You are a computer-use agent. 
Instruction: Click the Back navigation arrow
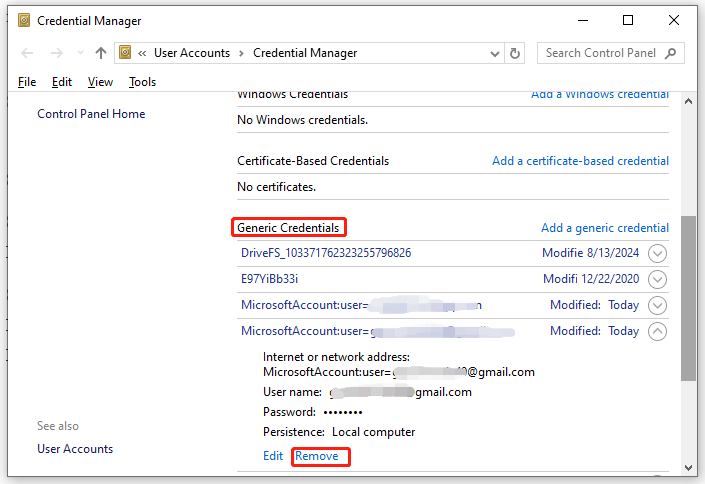pos(27,53)
